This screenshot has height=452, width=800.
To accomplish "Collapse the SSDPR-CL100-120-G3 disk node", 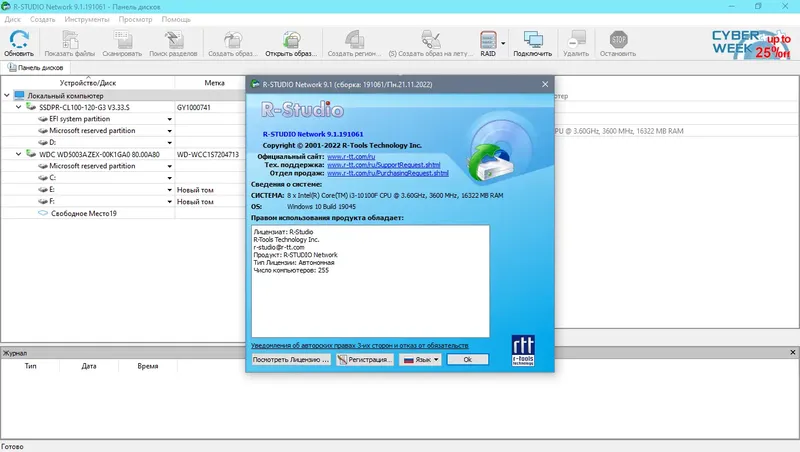I will click(18, 107).
